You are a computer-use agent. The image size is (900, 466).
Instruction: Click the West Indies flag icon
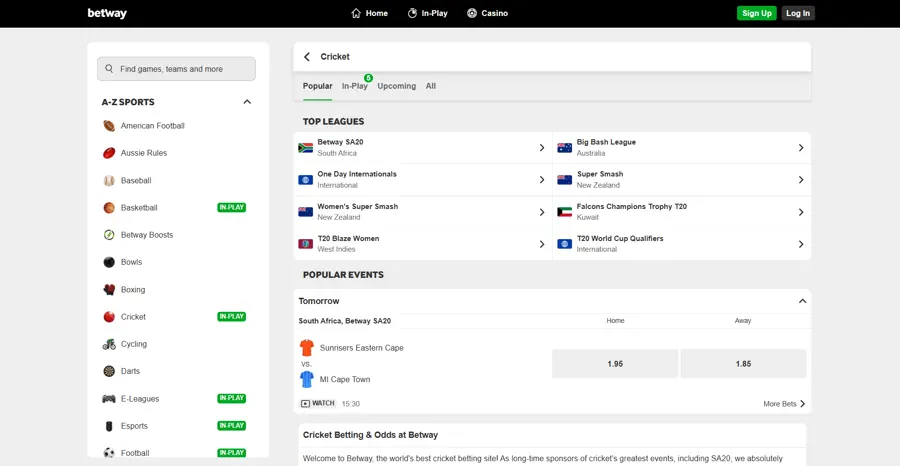click(305, 244)
